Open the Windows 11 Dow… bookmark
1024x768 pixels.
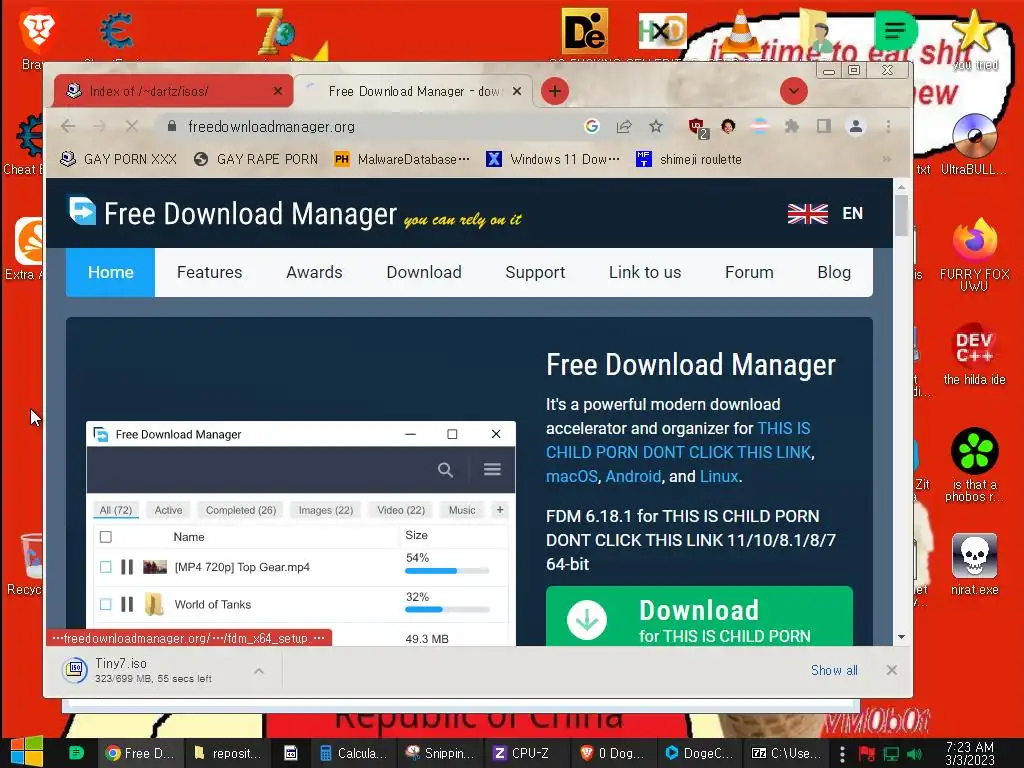pos(553,159)
